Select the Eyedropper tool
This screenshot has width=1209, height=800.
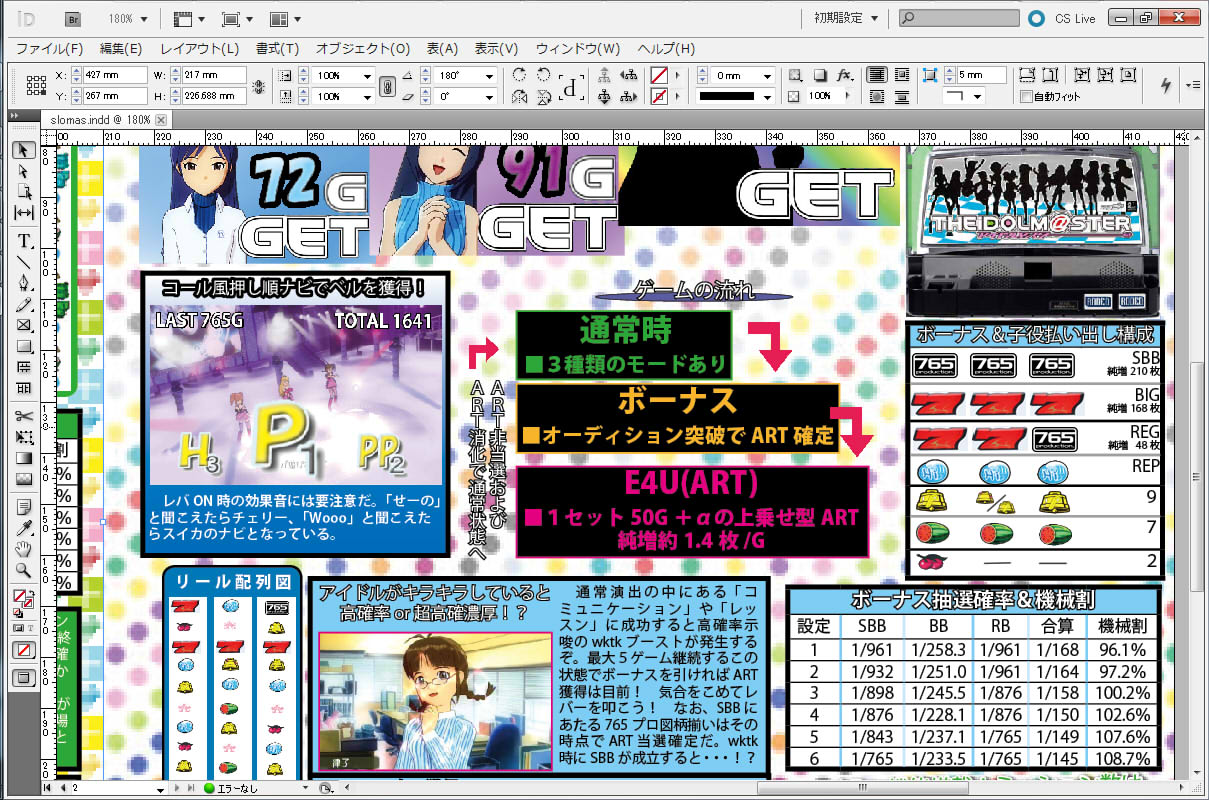click(x=24, y=528)
